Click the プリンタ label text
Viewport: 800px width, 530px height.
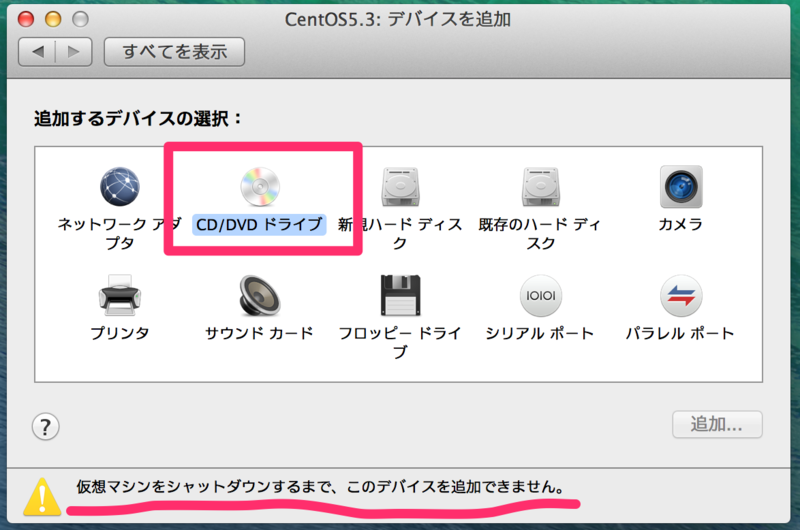point(120,333)
